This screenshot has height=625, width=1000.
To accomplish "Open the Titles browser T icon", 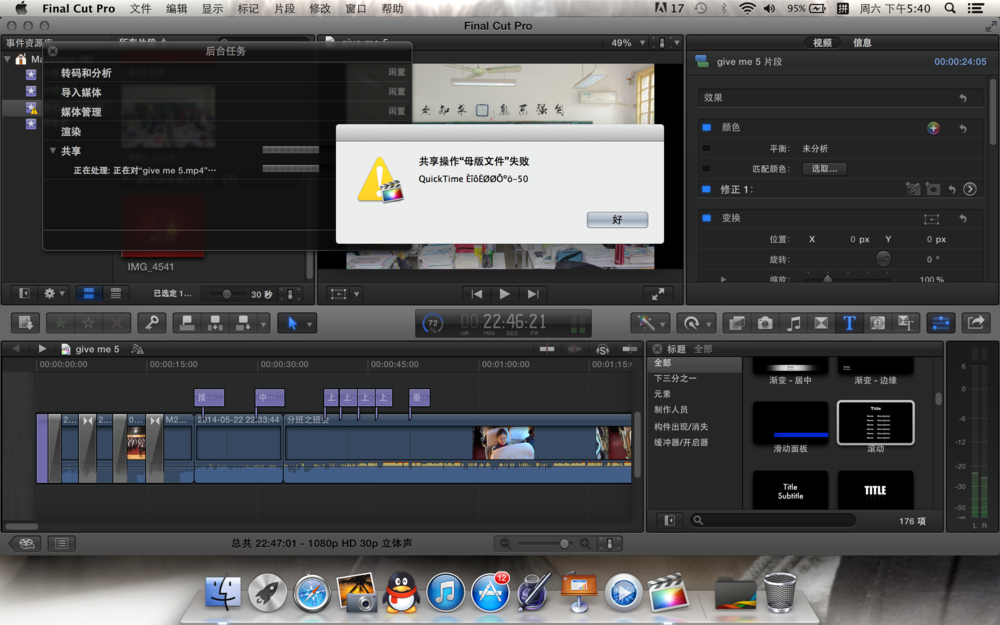I will click(849, 323).
